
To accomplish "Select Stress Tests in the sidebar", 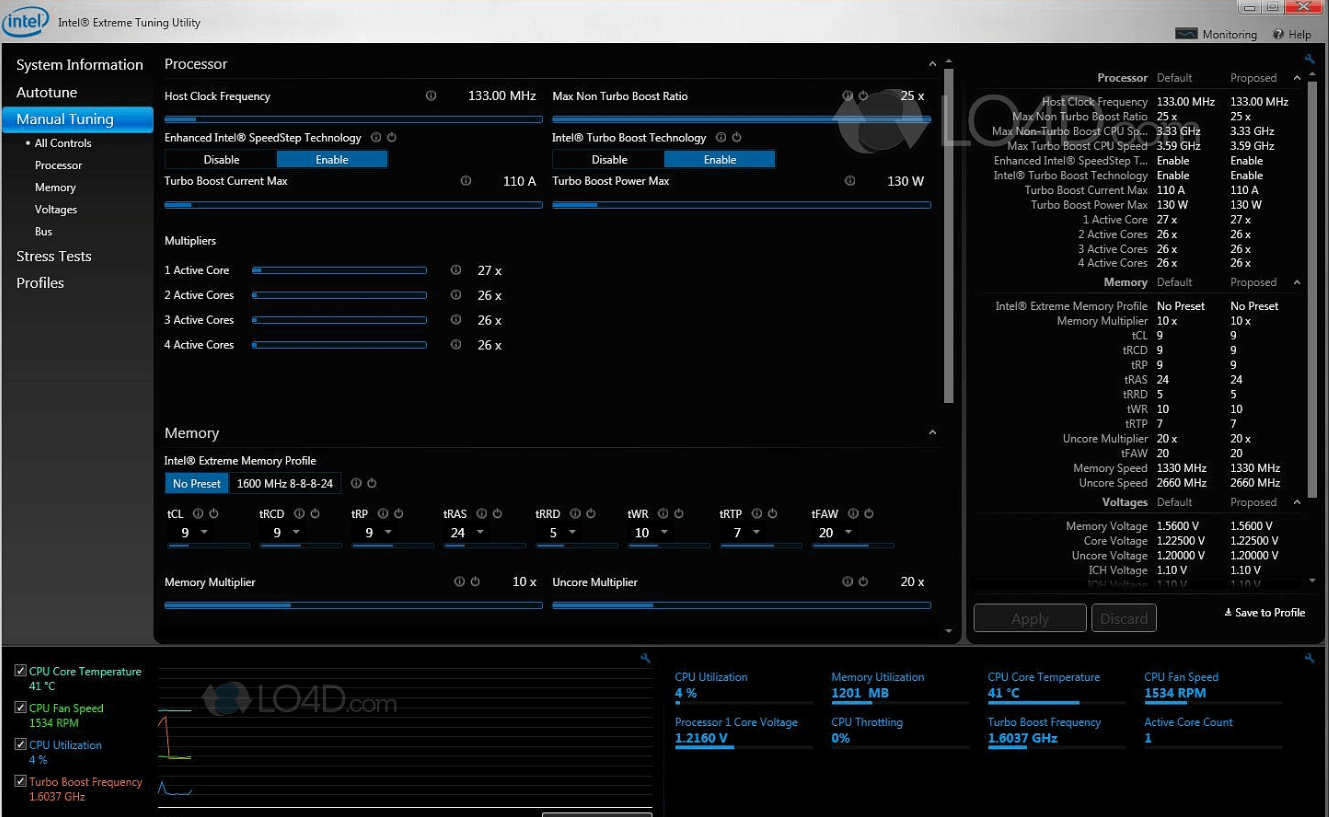I will coord(54,256).
